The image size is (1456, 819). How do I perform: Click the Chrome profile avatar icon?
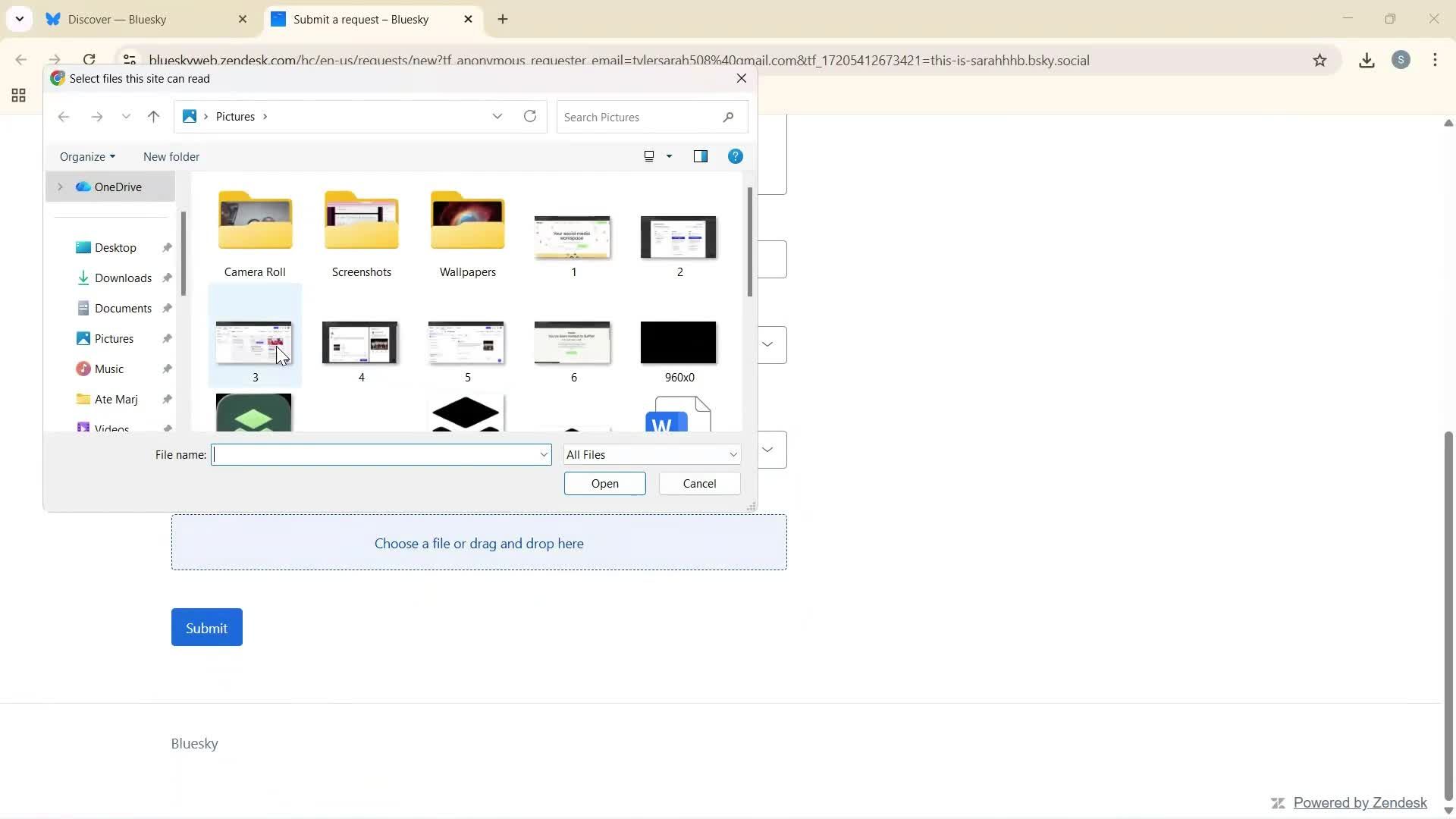pyautogui.click(x=1401, y=60)
